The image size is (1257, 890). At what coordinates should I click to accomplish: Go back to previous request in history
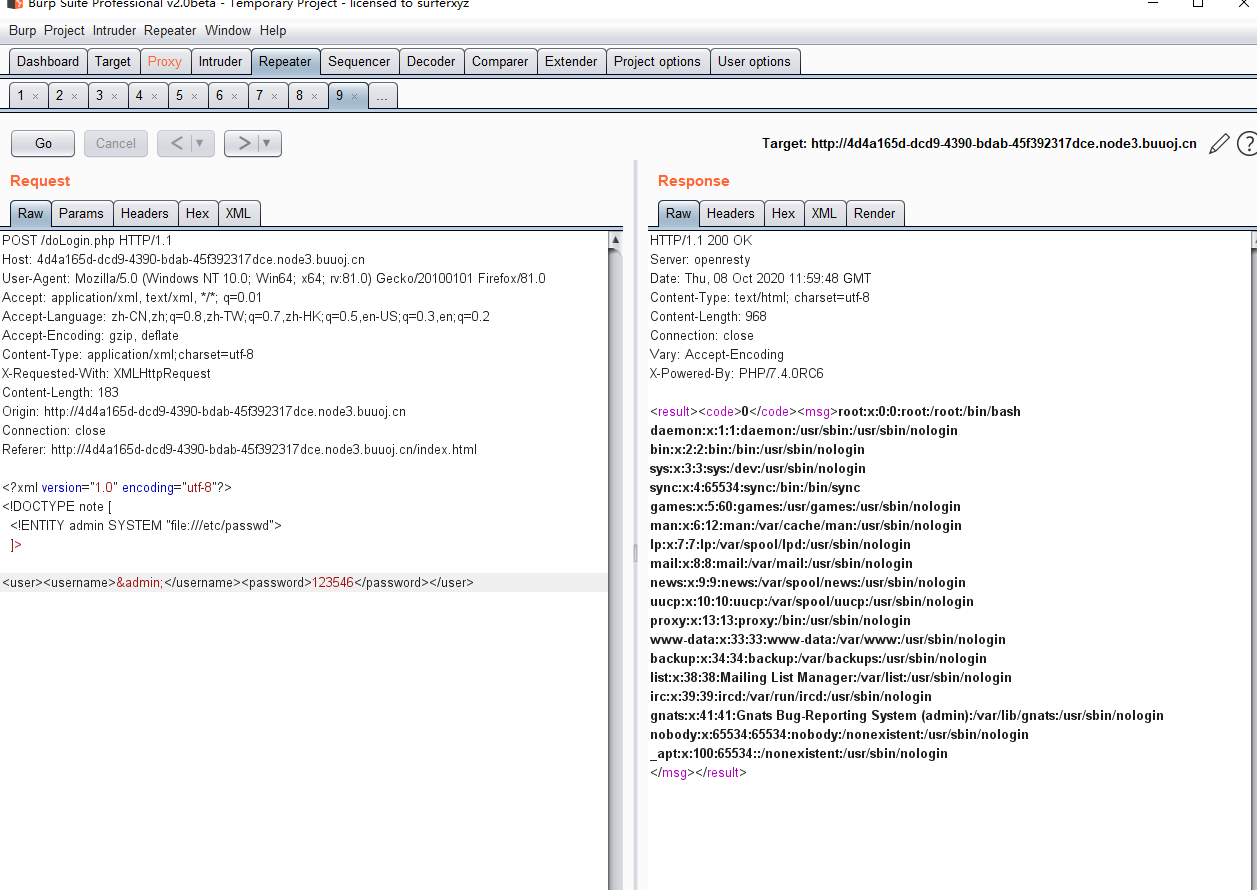pos(177,143)
